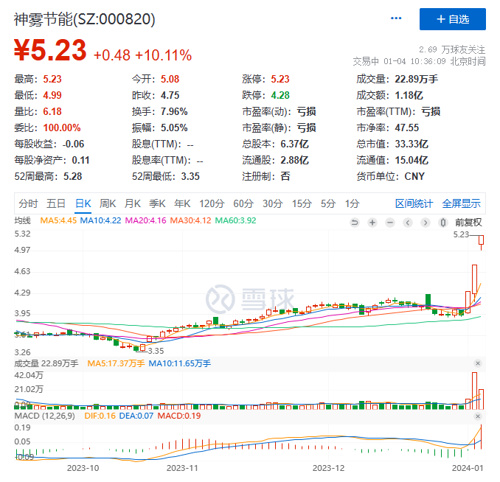Click the +10.11% change percentage
This screenshot has width=500, height=482.
coord(163,55)
